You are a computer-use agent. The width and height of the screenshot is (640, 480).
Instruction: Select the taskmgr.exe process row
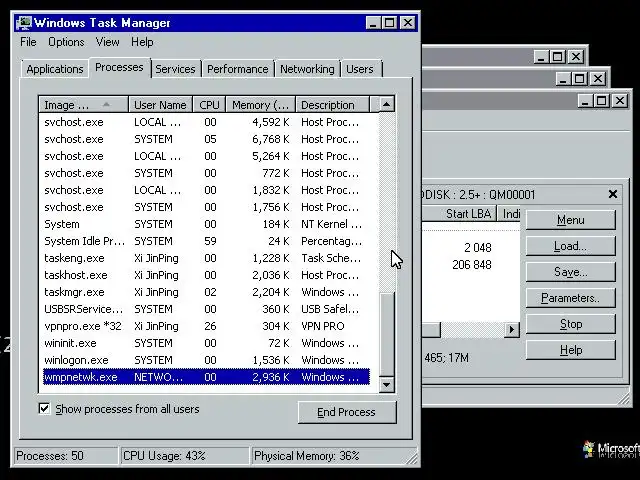tap(206, 292)
